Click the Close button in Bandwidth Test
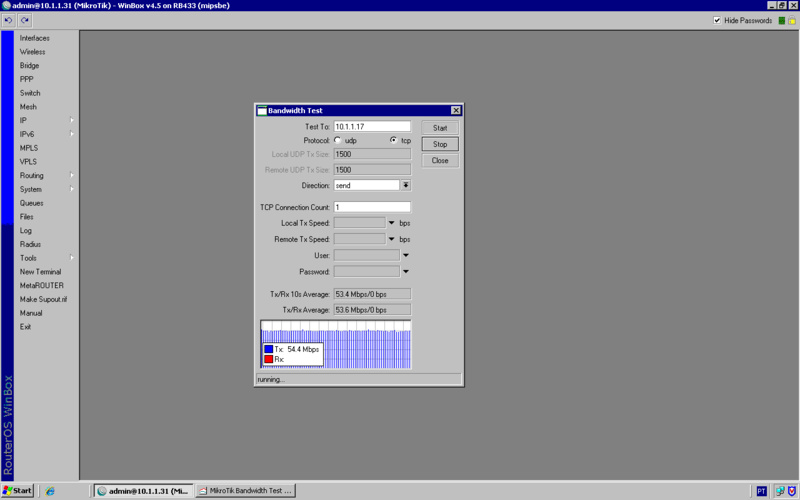Viewport: 800px width, 500px height. click(x=440, y=161)
